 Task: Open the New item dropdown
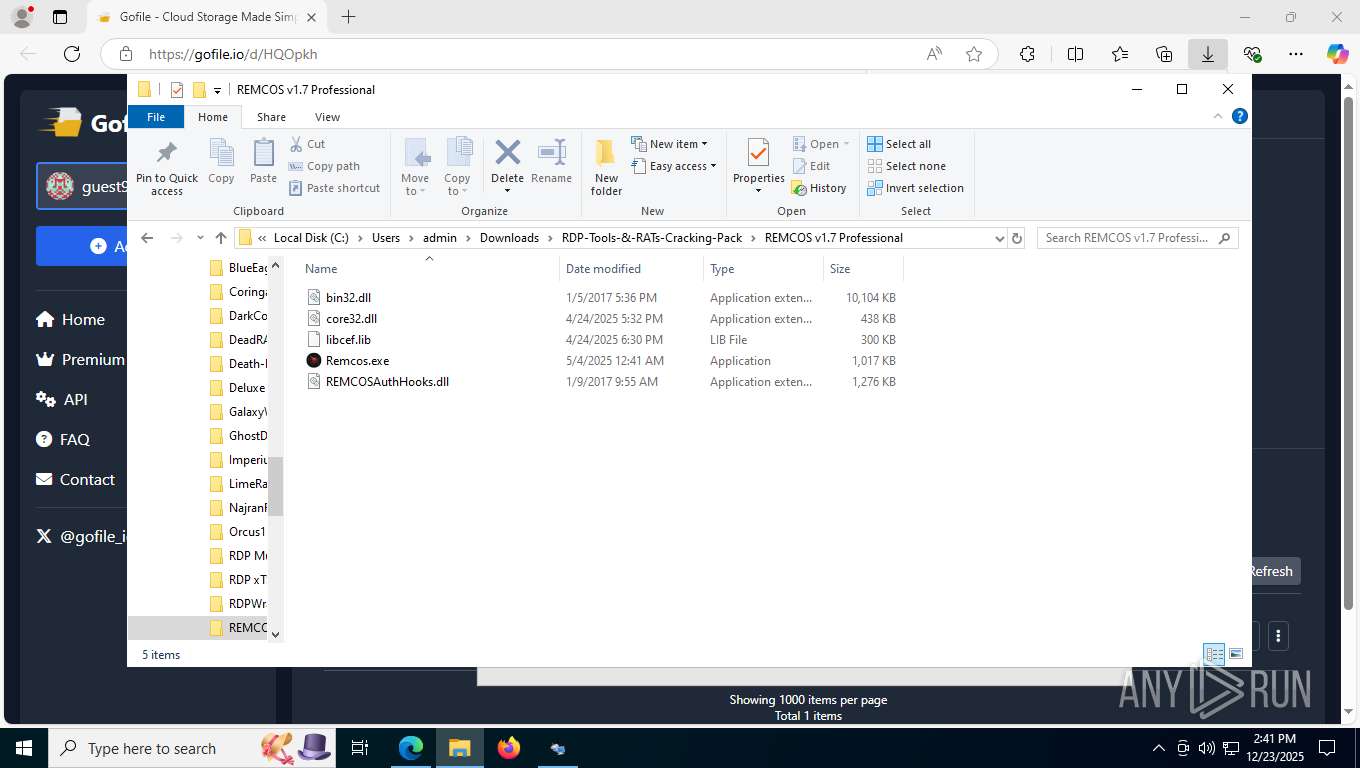pos(669,144)
